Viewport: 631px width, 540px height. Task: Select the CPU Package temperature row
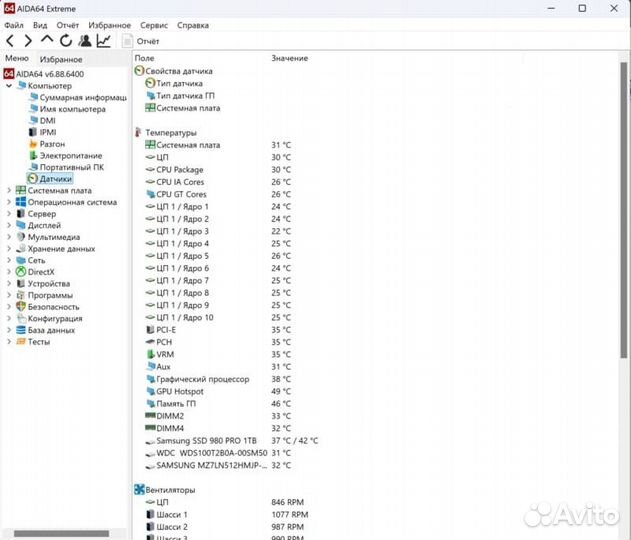click(x=218, y=170)
